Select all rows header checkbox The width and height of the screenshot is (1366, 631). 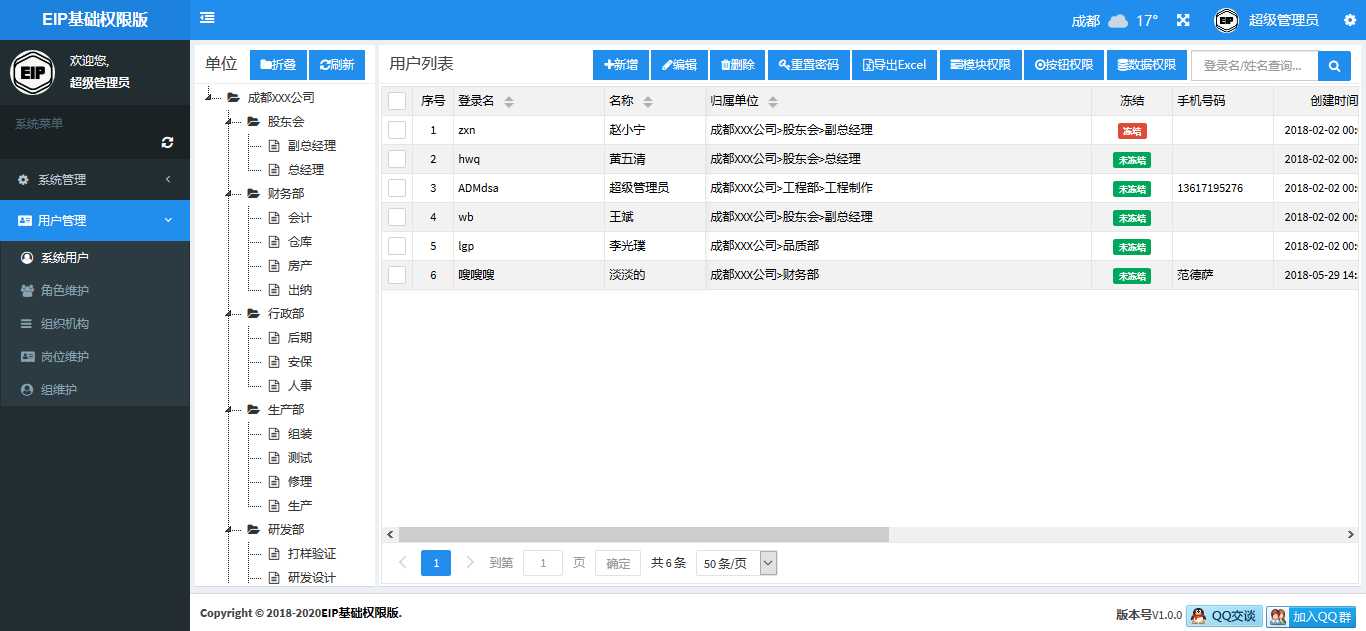coord(397,101)
